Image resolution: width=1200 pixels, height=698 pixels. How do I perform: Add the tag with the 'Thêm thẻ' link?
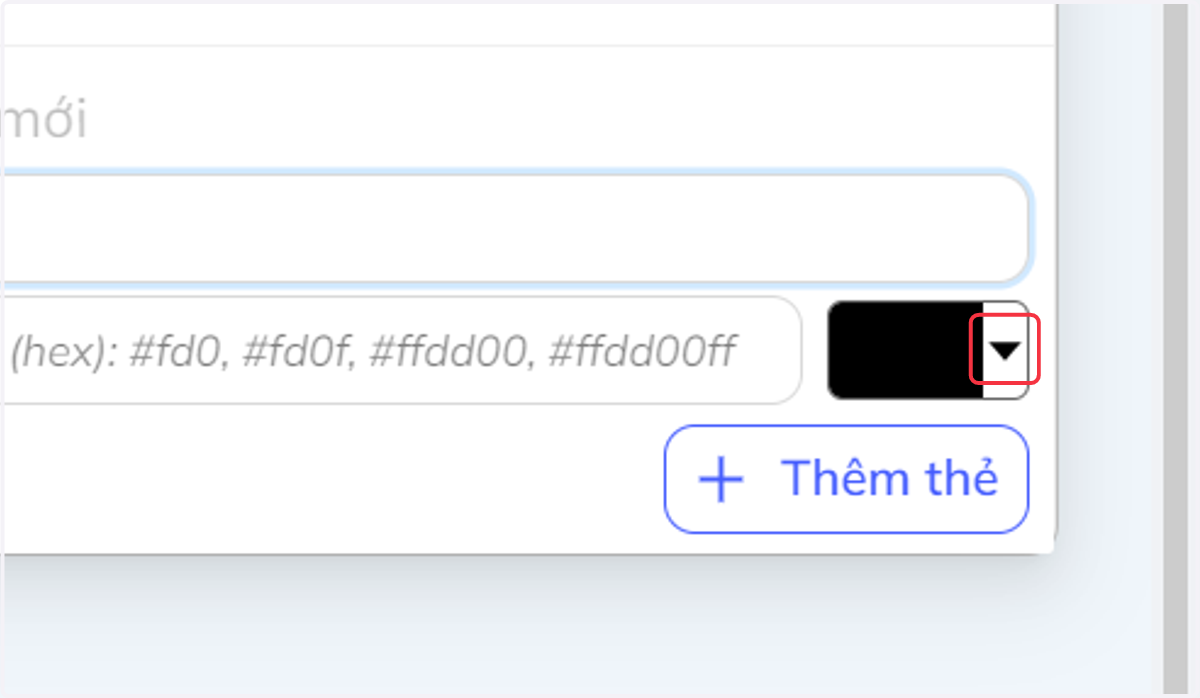(x=846, y=479)
